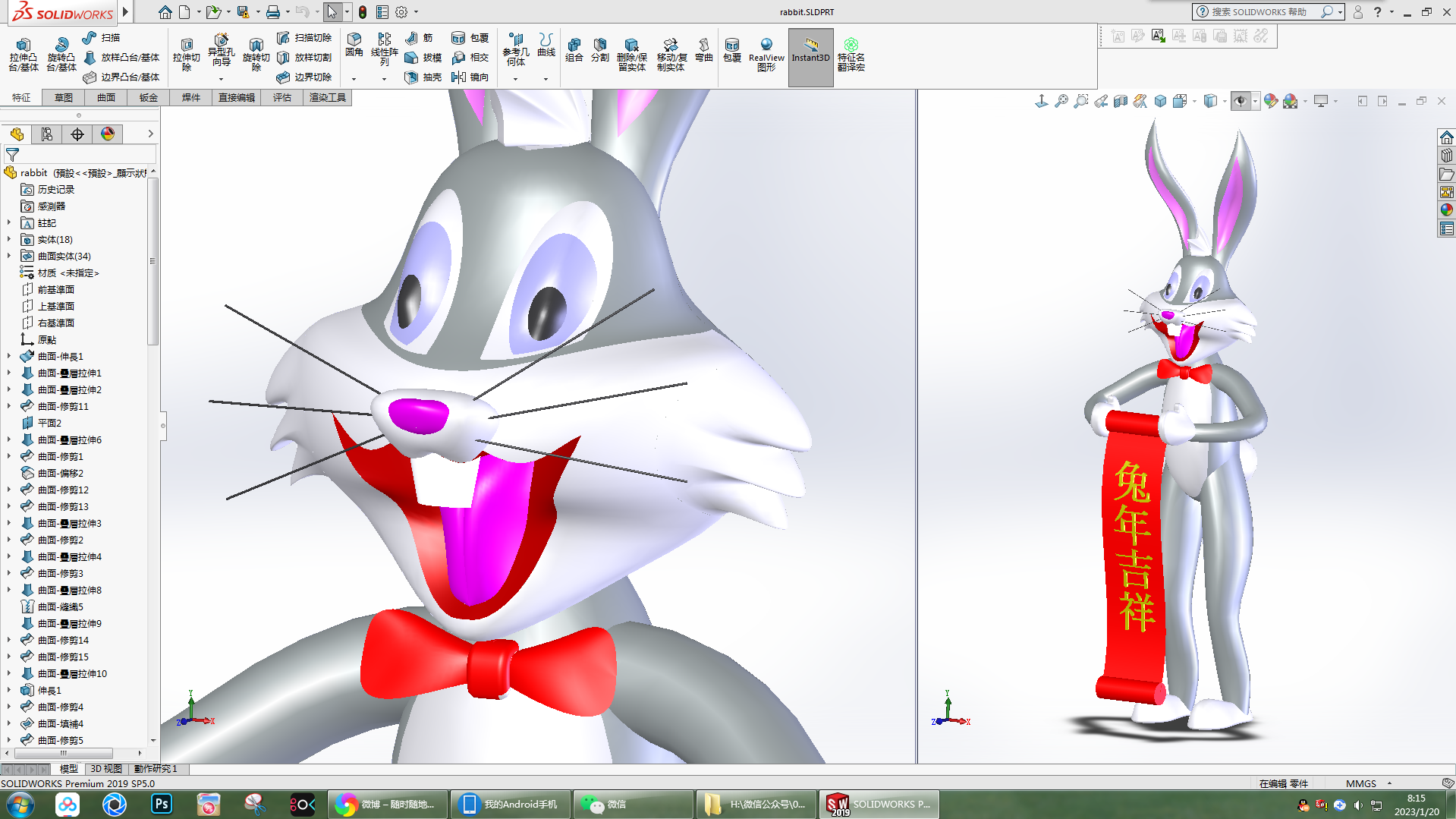This screenshot has width=1456, height=819.
Task: Expand the 实体(18) folder in tree
Action: 9,239
